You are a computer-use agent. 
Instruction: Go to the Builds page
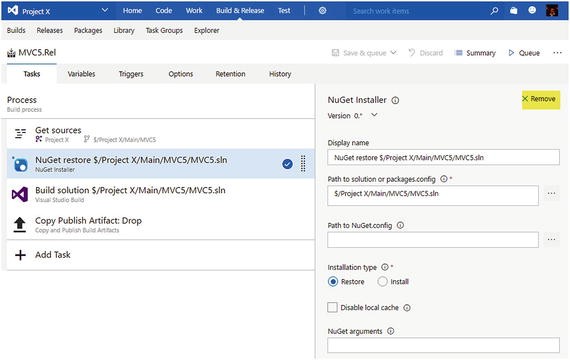pos(16,31)
